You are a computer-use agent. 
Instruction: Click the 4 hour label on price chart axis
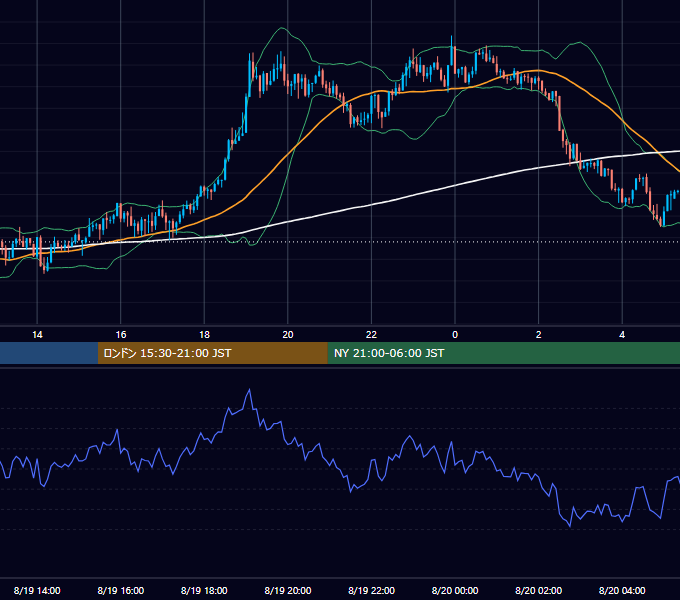[x=622, y=335]
